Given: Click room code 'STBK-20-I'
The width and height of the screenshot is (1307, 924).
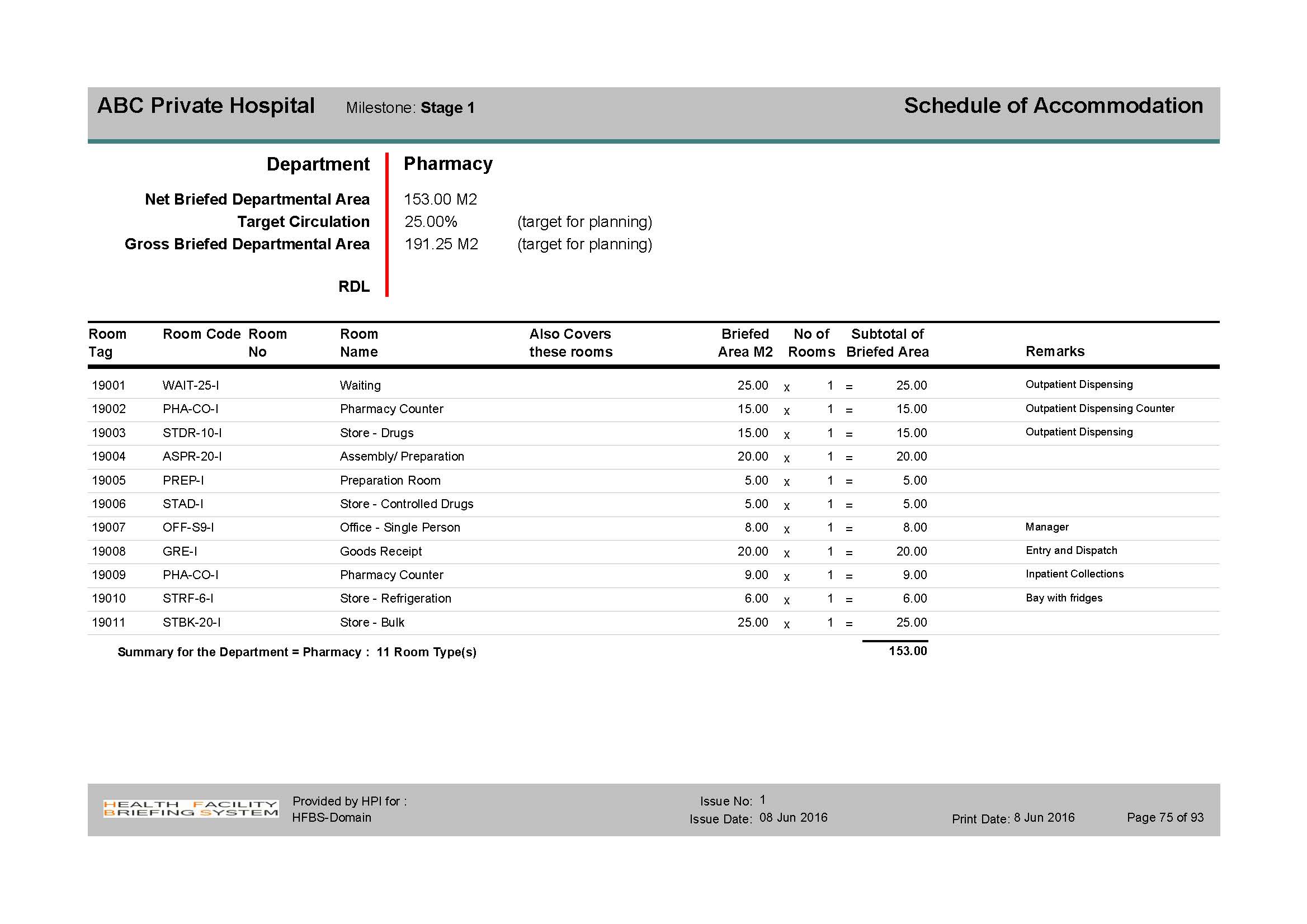Looking at the screenshot, I should coord(192,623).
